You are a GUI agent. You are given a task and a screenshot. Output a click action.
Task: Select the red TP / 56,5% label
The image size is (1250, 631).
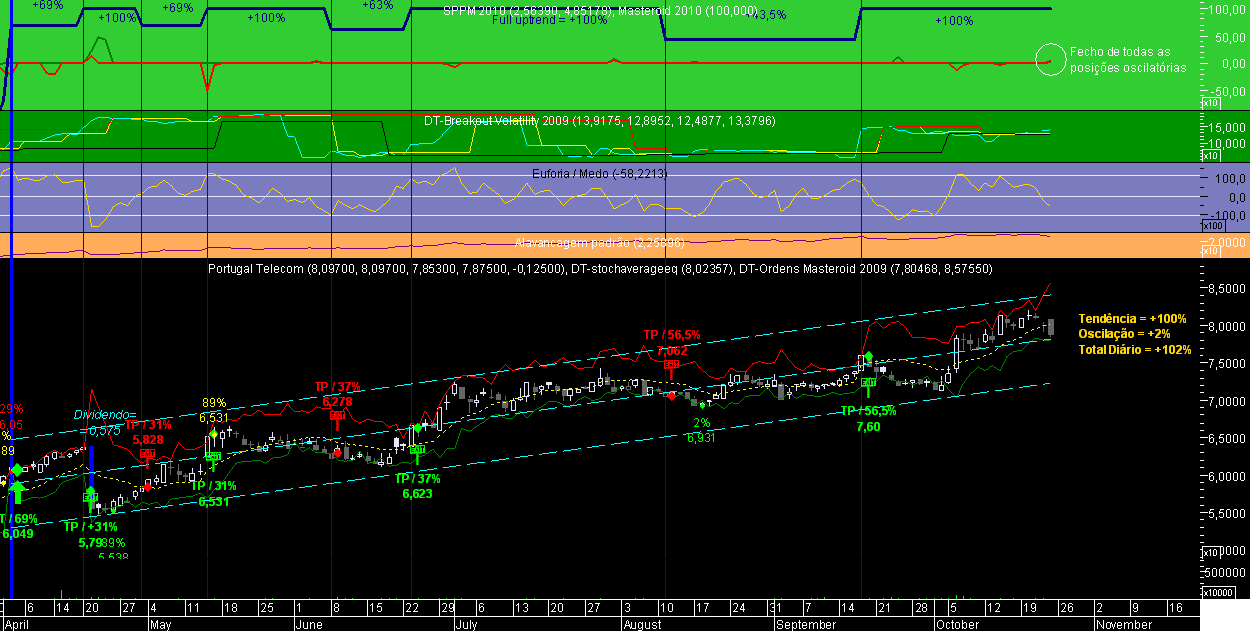671,335
